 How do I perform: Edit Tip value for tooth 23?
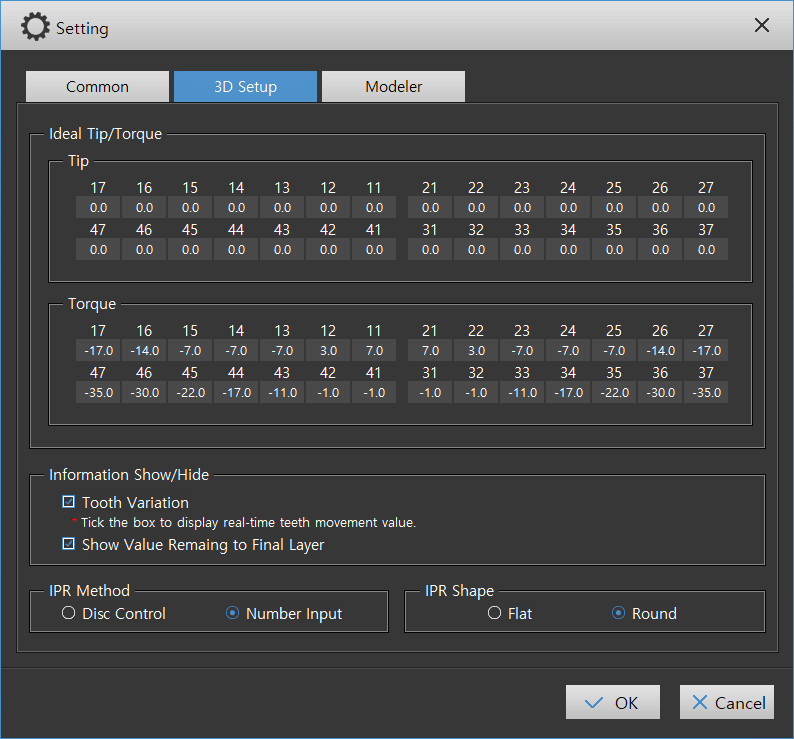522,208
